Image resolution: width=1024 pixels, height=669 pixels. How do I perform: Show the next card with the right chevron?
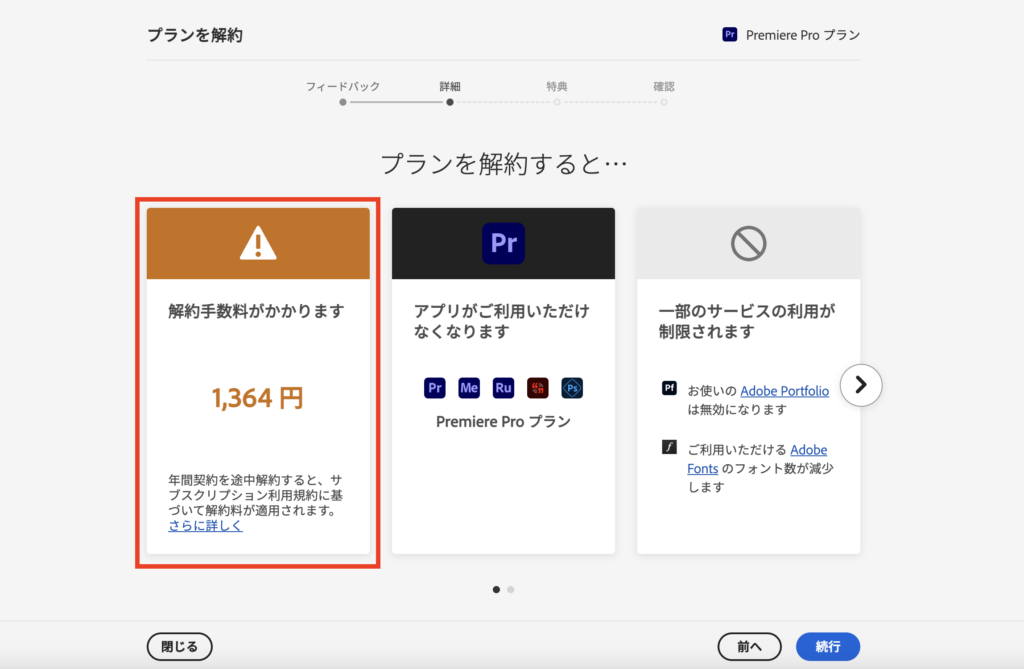click(x=861, y=385)
